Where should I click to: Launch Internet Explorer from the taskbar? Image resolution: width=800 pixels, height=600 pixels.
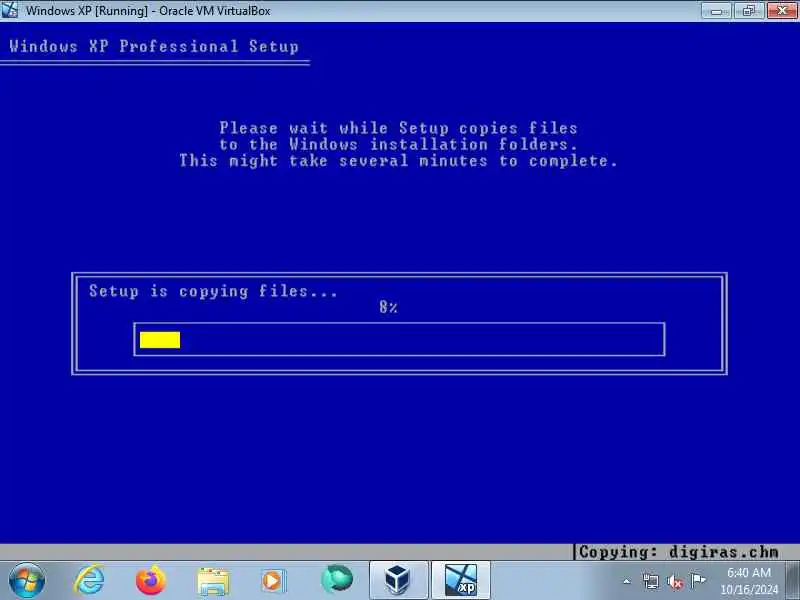(x=89, y=581)
